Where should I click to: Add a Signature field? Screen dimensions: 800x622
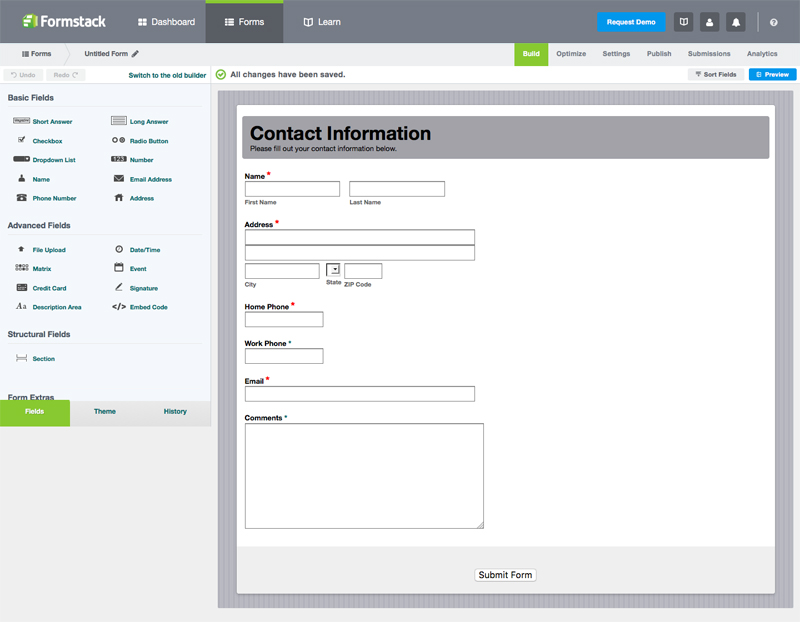click(x=136, y=288)
